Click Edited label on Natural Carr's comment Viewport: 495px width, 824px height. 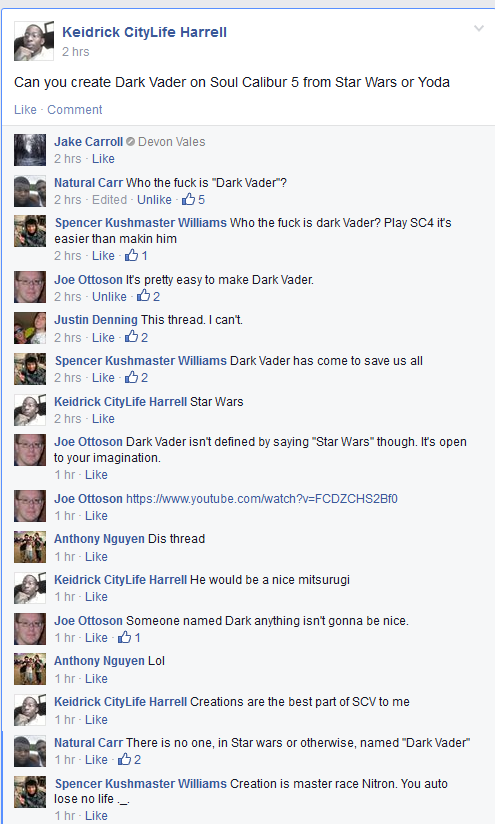click(109, 200)
